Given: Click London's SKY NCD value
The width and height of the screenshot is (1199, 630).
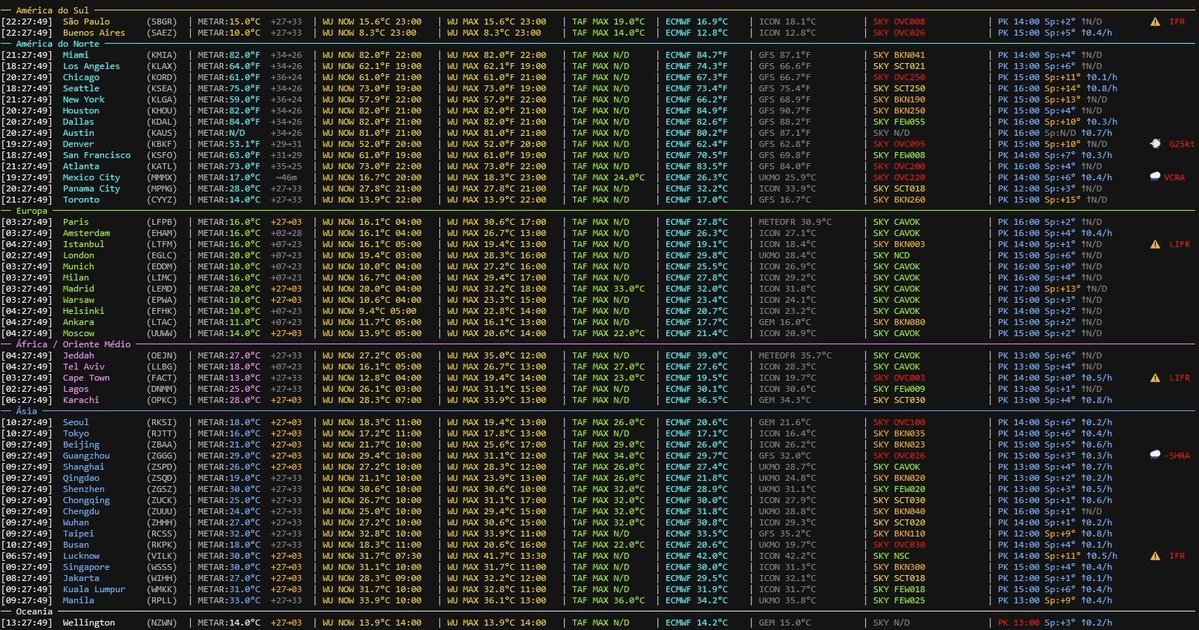Looking at the screenshot, I should (x=892, y=255).
